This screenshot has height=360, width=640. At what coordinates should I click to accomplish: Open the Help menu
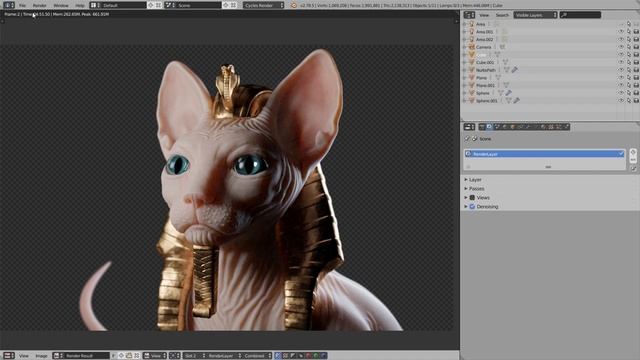pyautogui.click(x=80, y=5)
